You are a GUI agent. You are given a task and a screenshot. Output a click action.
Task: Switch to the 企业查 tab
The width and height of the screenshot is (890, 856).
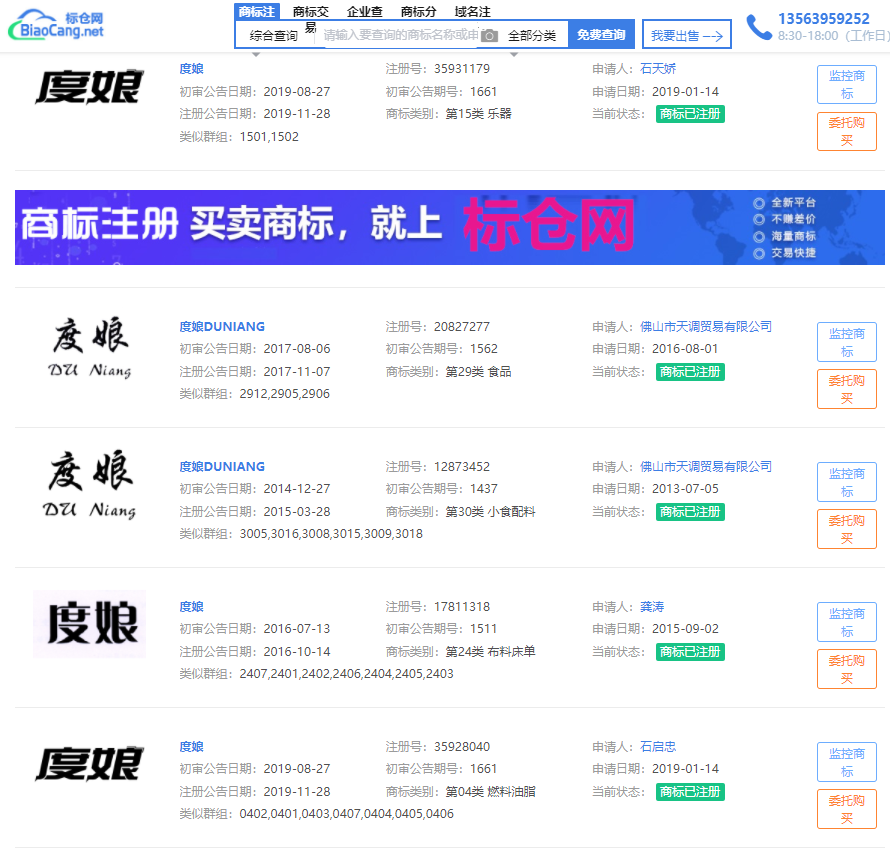tap(364, 12)
